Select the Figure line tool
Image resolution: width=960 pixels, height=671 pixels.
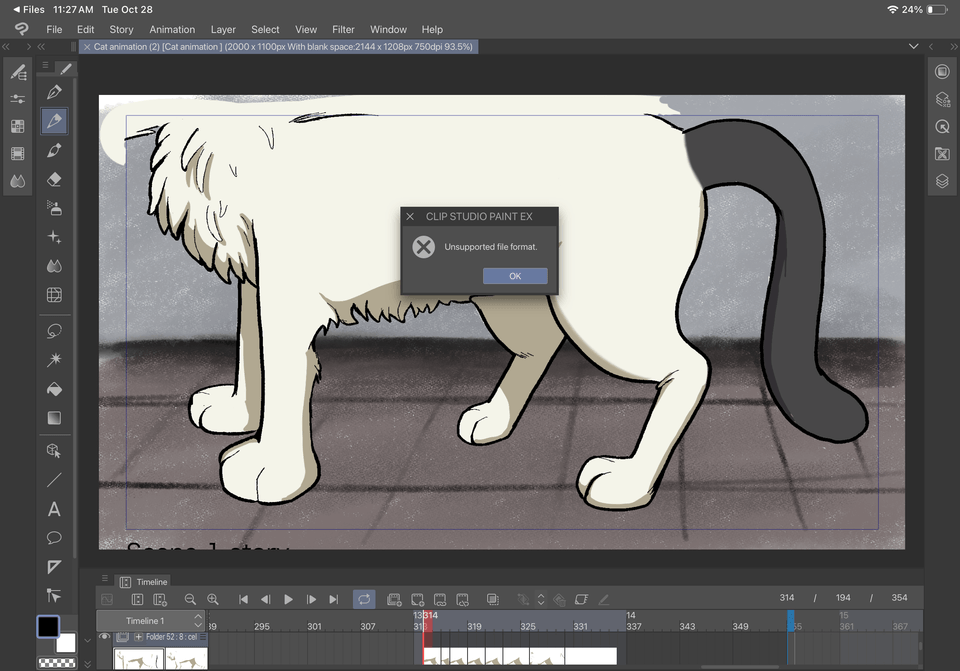[x=54, y=480]
